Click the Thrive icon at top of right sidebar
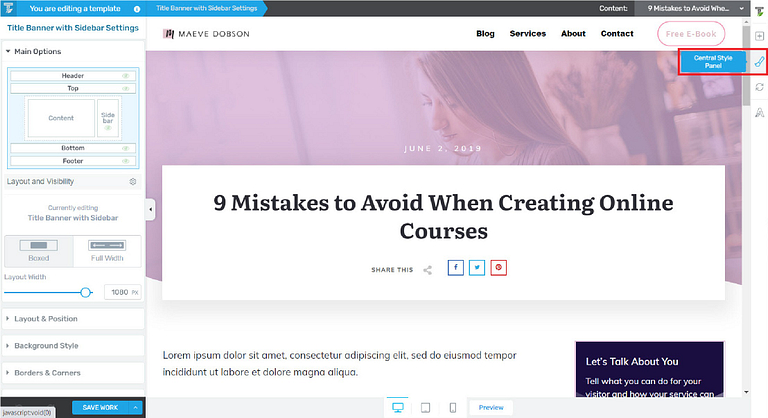768x418 pixels. (759, 11)
